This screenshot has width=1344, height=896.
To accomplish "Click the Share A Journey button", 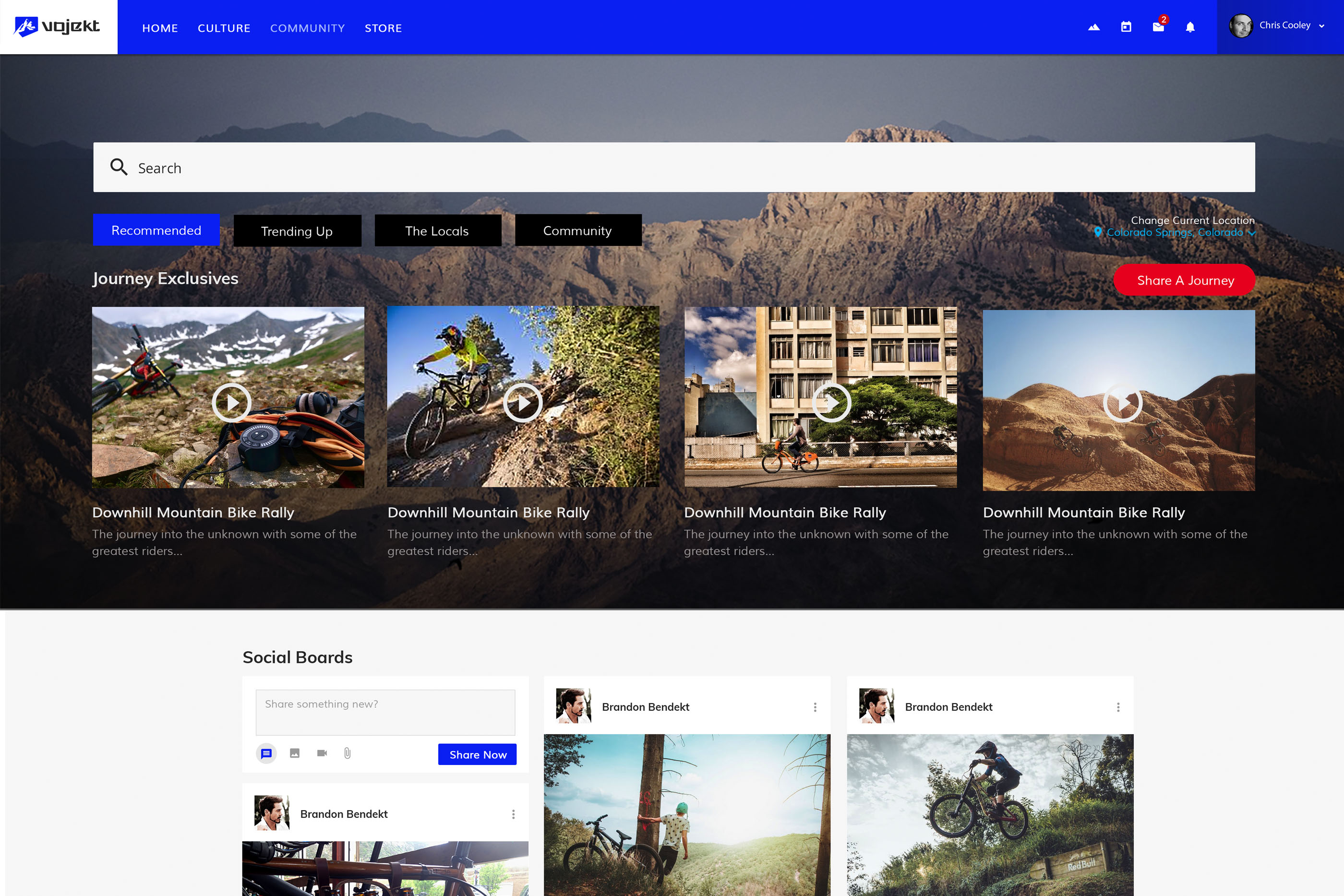I will (1184, 280).
